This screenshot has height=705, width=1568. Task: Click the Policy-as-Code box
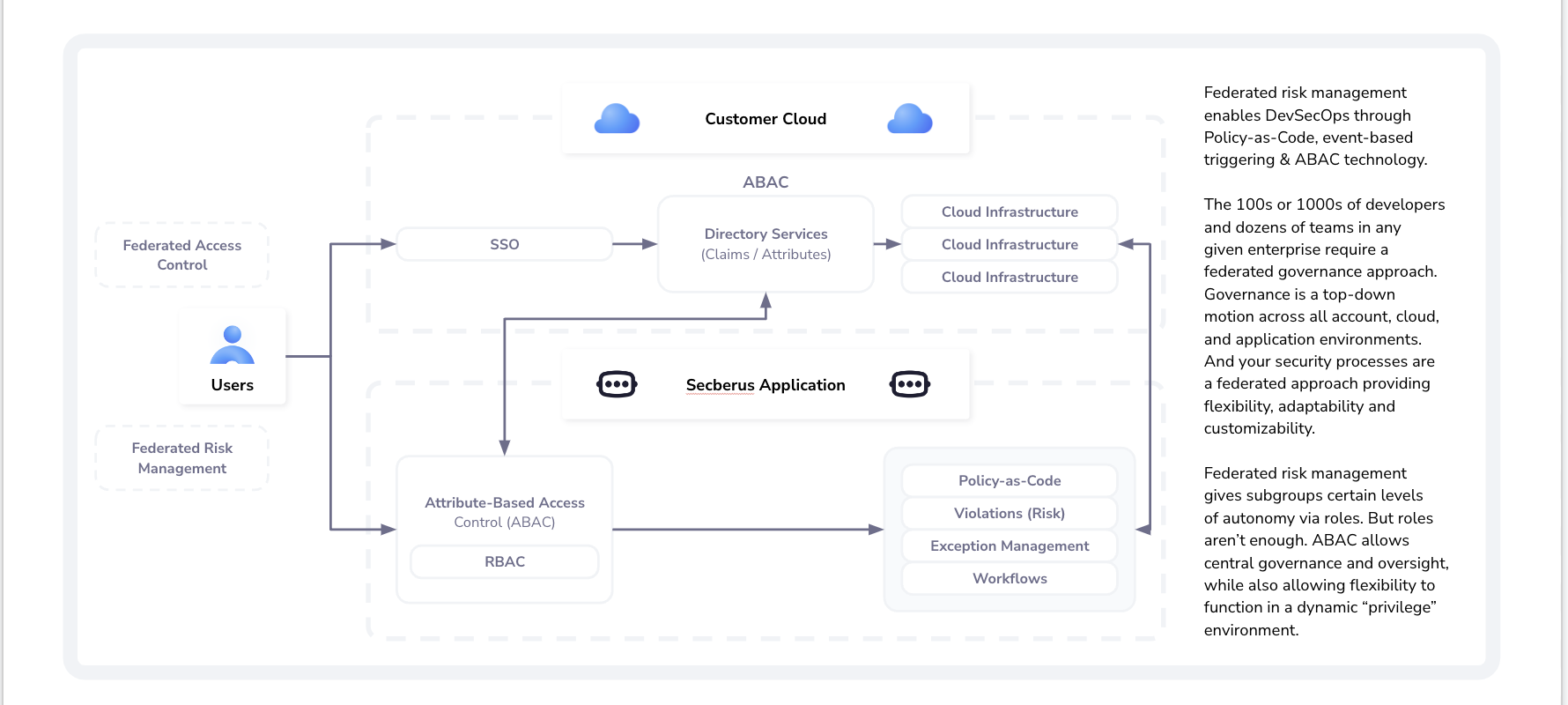[1010, 480]
